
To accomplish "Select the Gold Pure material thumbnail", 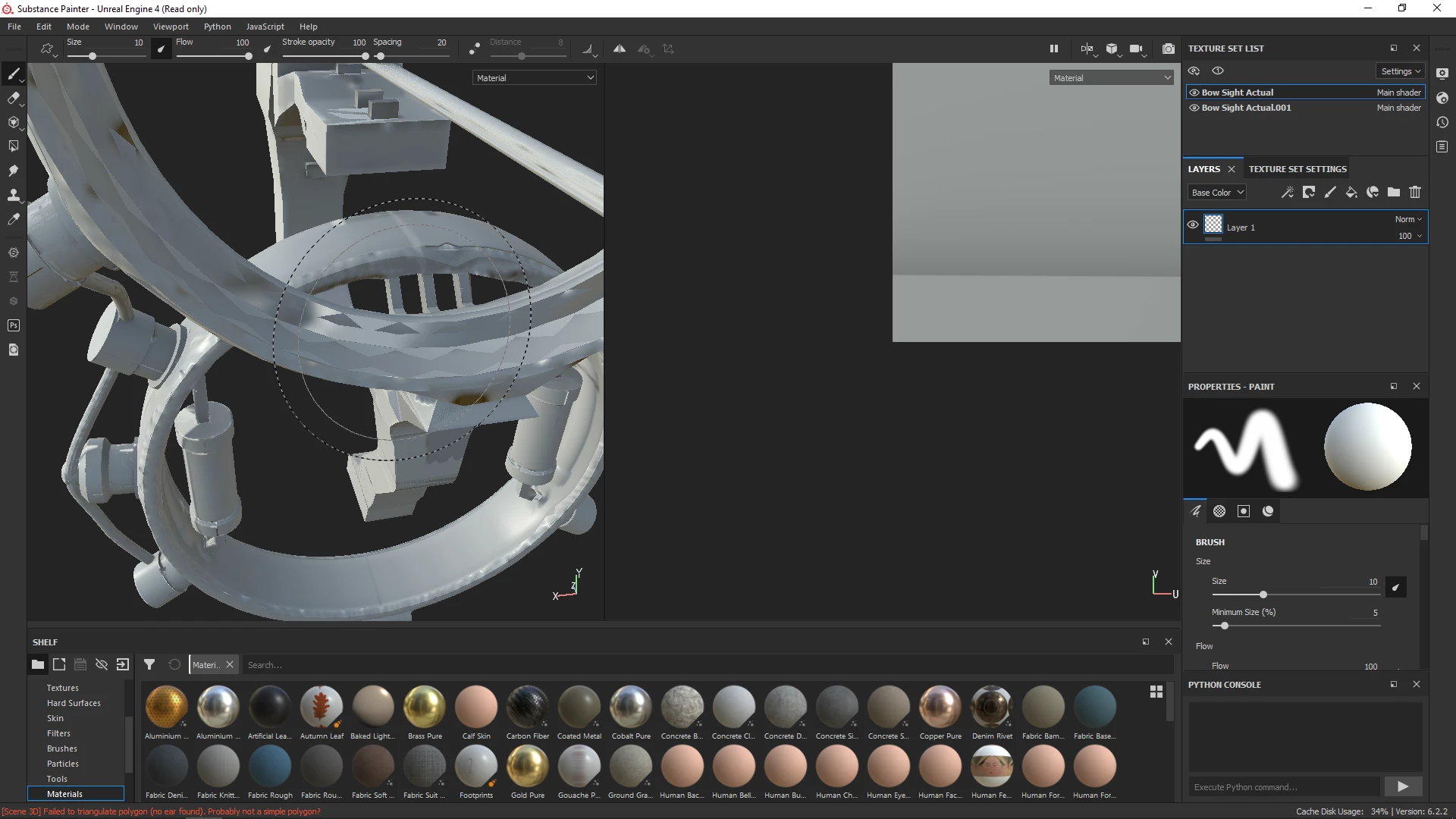I will tap(528, 767).
